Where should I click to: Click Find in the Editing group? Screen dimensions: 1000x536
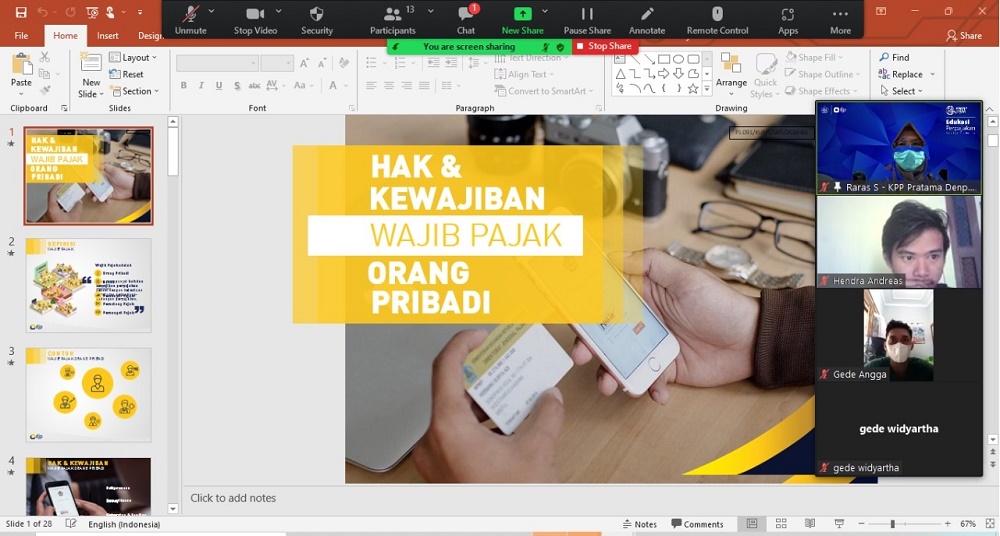(894, 57)
